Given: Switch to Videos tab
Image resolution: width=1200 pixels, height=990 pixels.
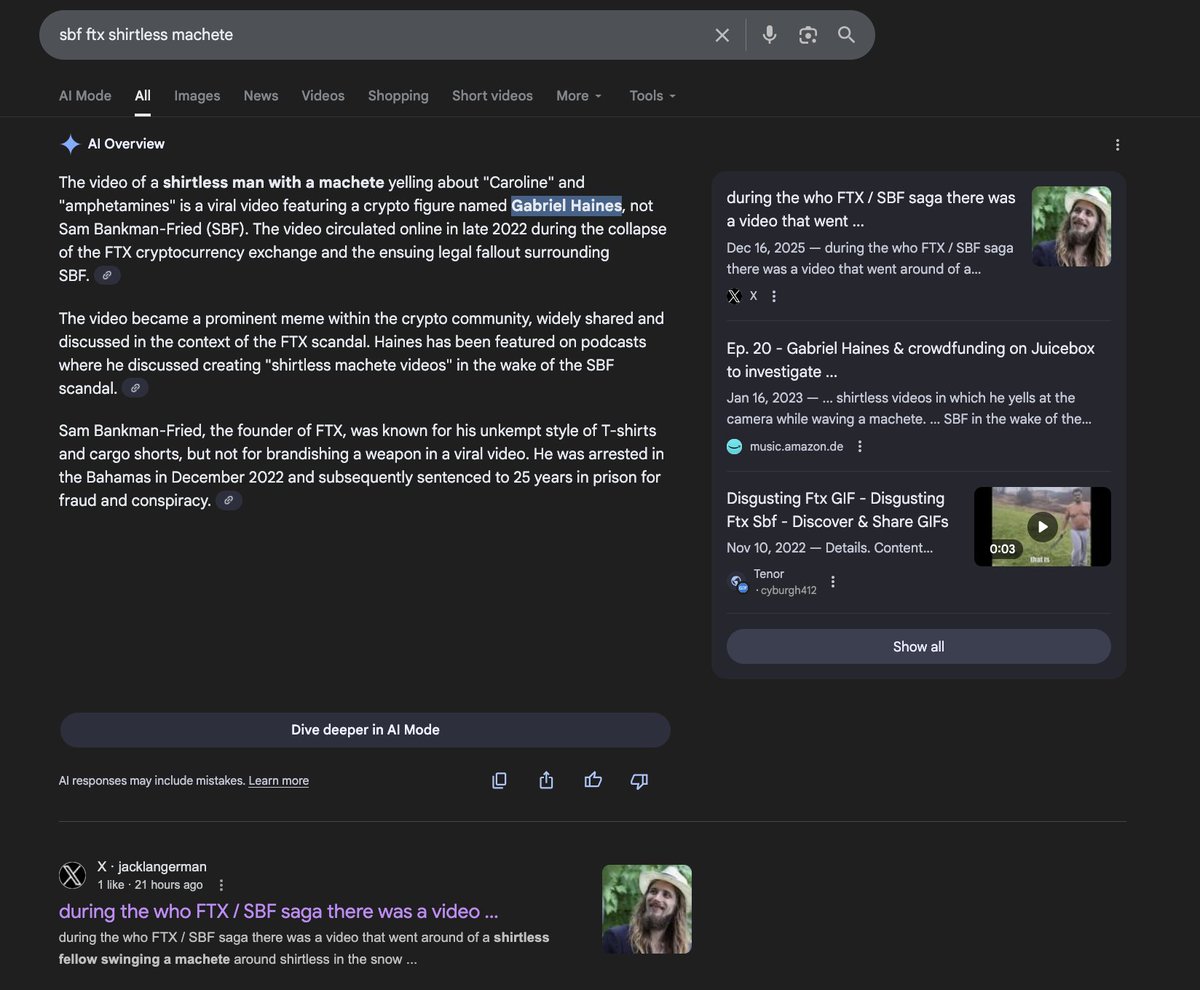Looking at the screenshot, I should (323, 96).
